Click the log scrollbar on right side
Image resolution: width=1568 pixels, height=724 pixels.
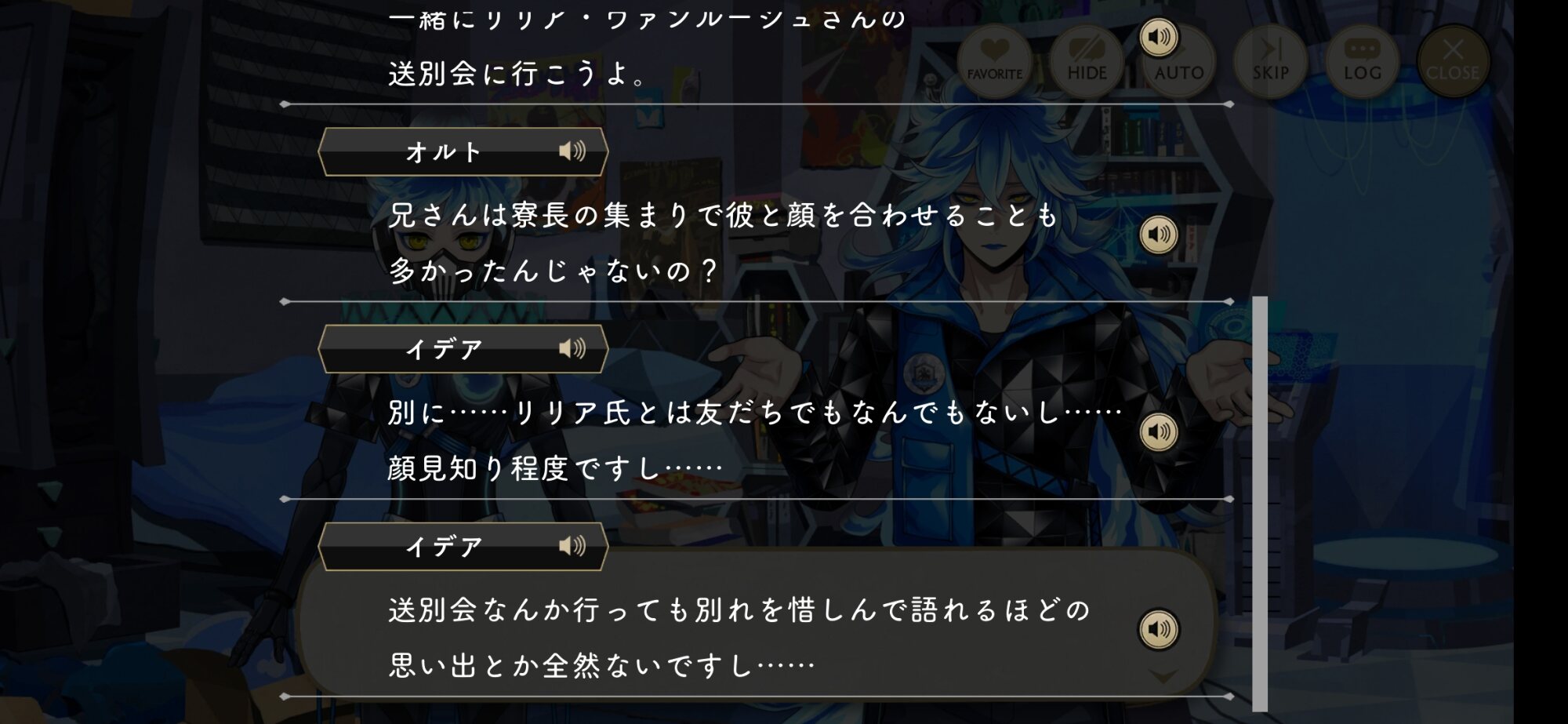pos(1260,504)
